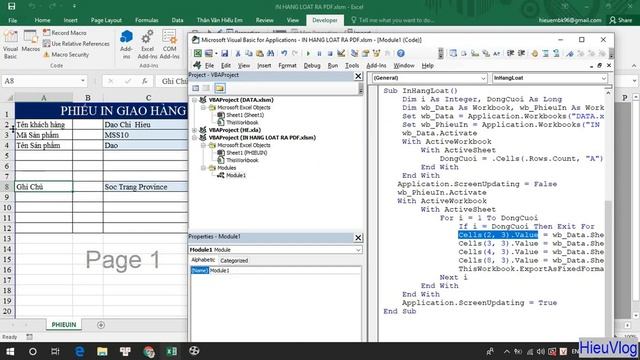Click Insert UserForm icon in VBA toolbar
640x360 pixels.
209,53
